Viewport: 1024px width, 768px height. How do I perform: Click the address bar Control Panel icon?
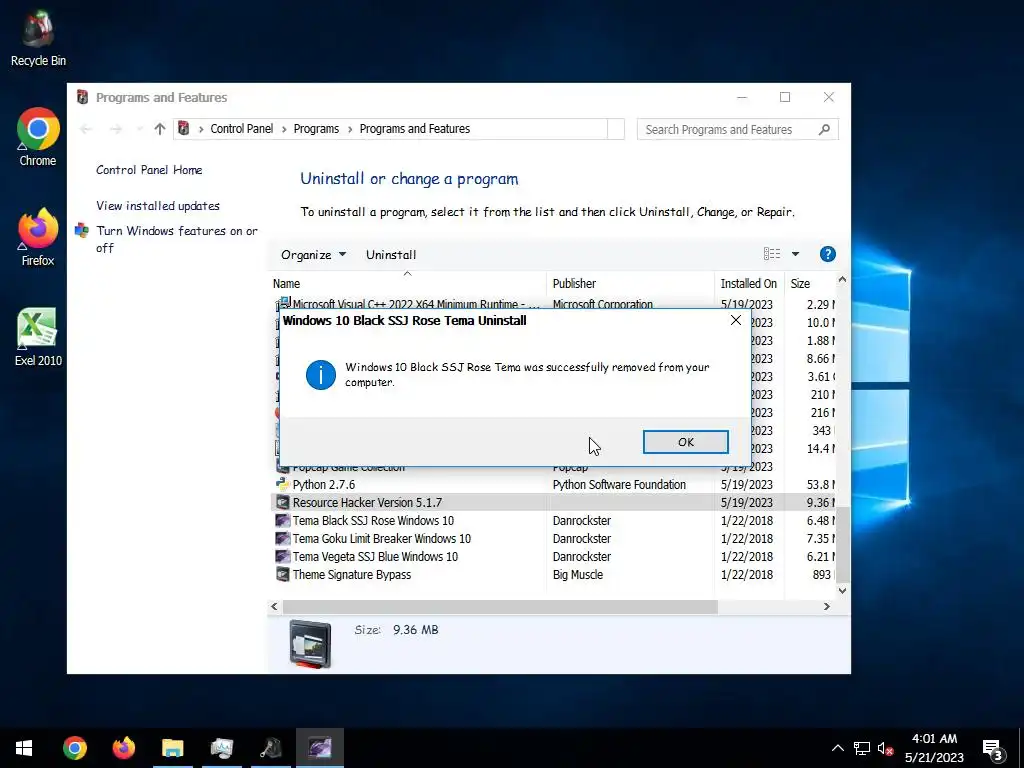coord(184,129)
